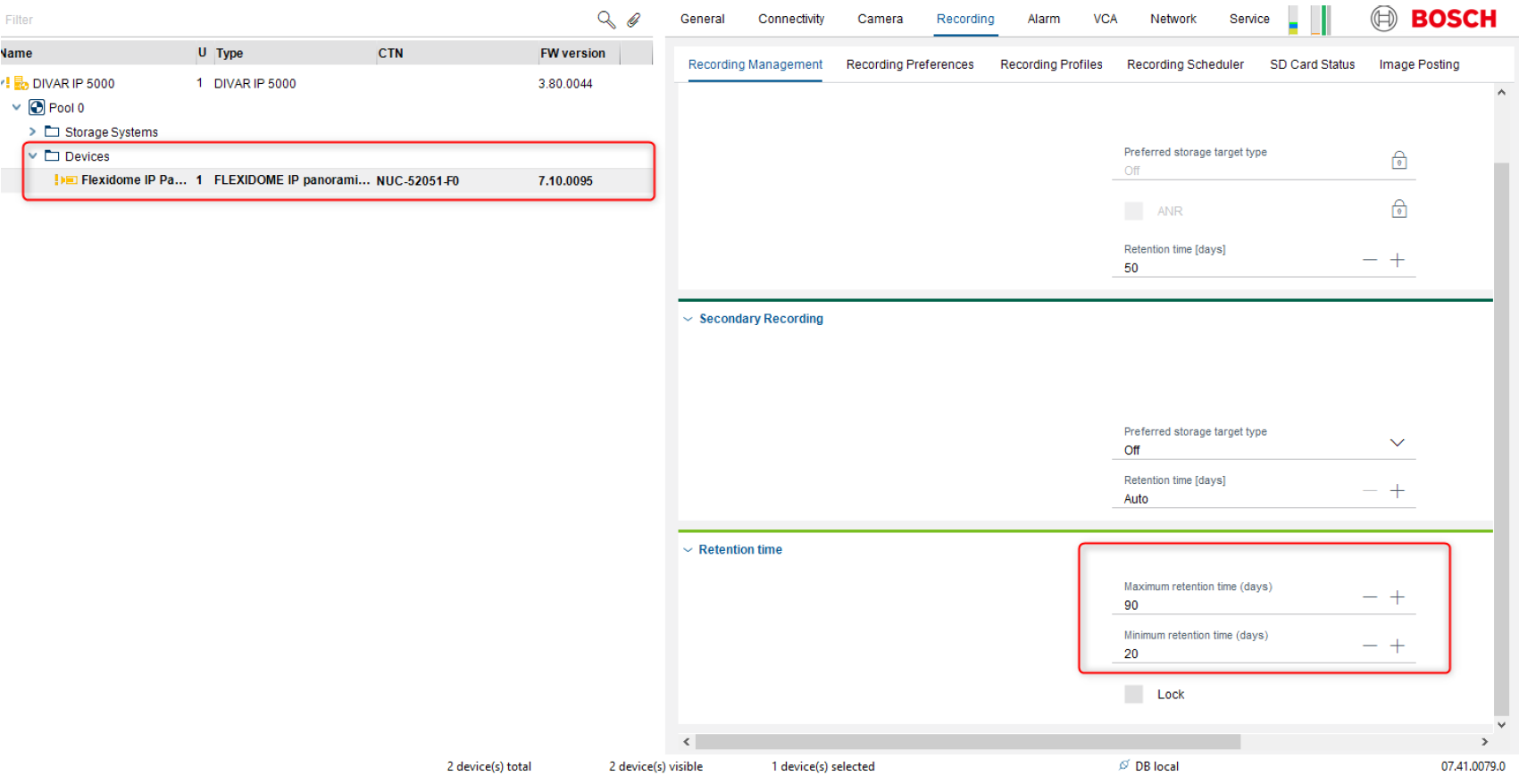Click the search magnifier icon in filter bar
The image size is (1519, 784).
pyautogui.click(x=605, y=19)
